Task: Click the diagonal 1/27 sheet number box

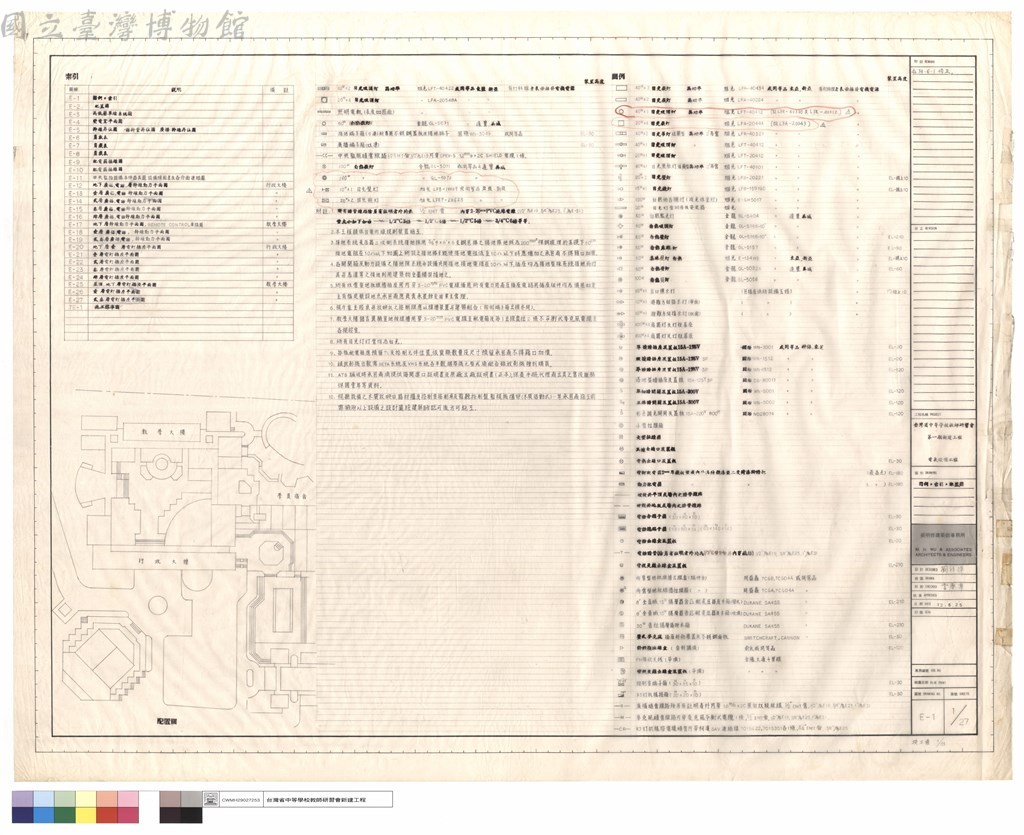Action: click(959, 716)
